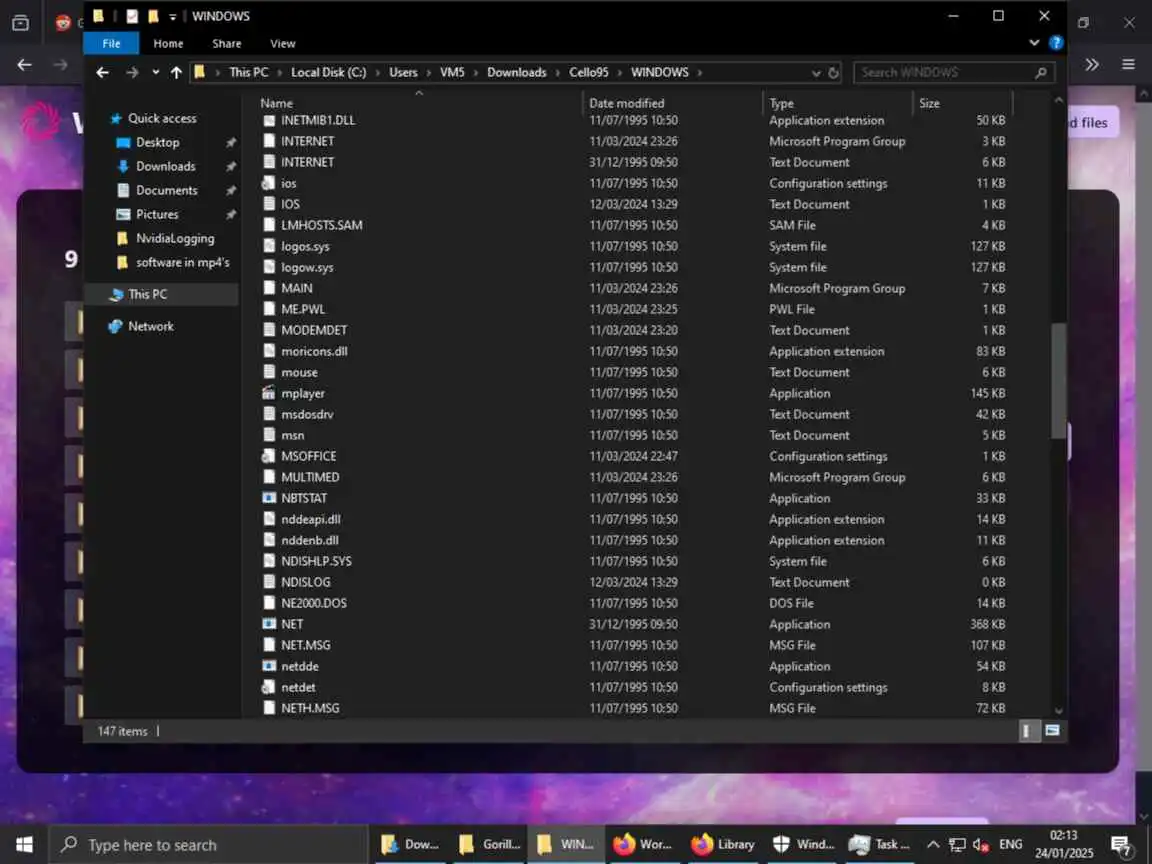This screenshot has height=864, width=1152.
Task: Click the Downloads breadcrumb segment
Action: coord(516,72)
